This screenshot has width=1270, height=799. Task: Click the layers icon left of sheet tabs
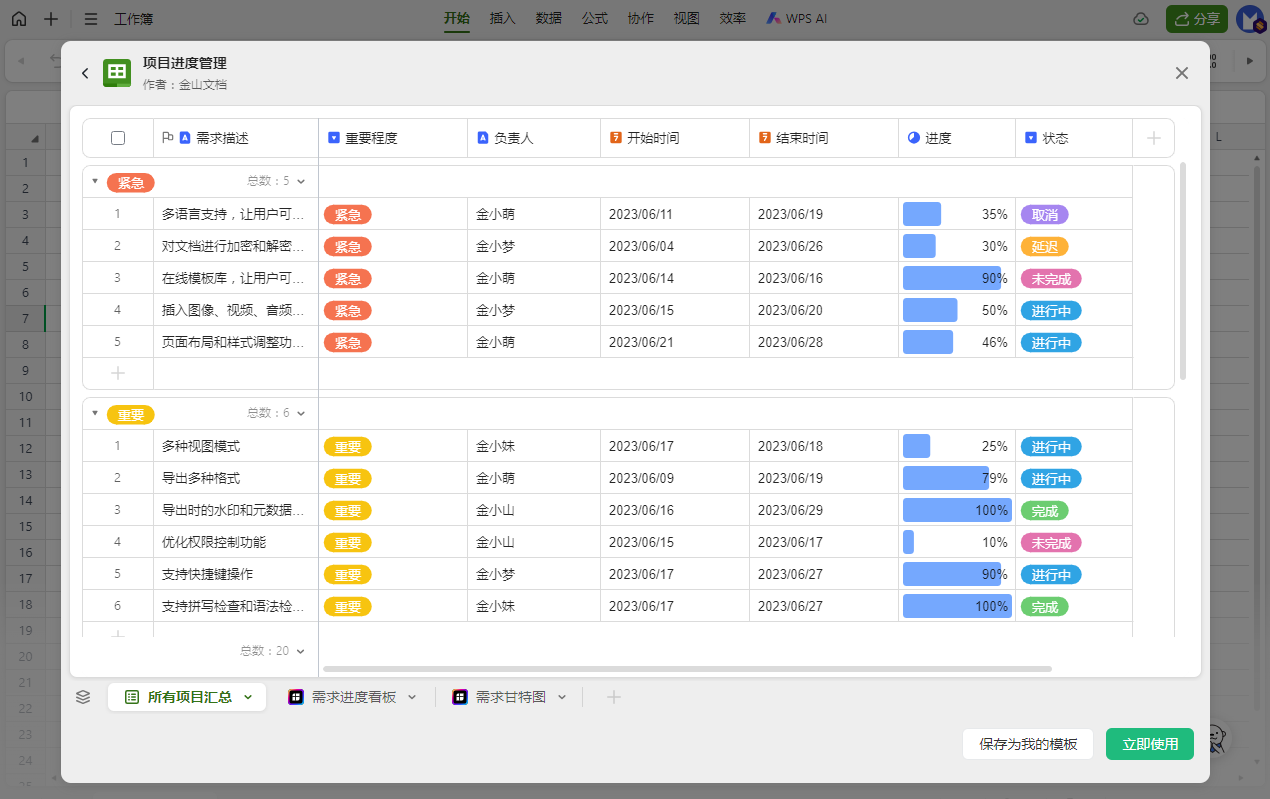point(83,697)
